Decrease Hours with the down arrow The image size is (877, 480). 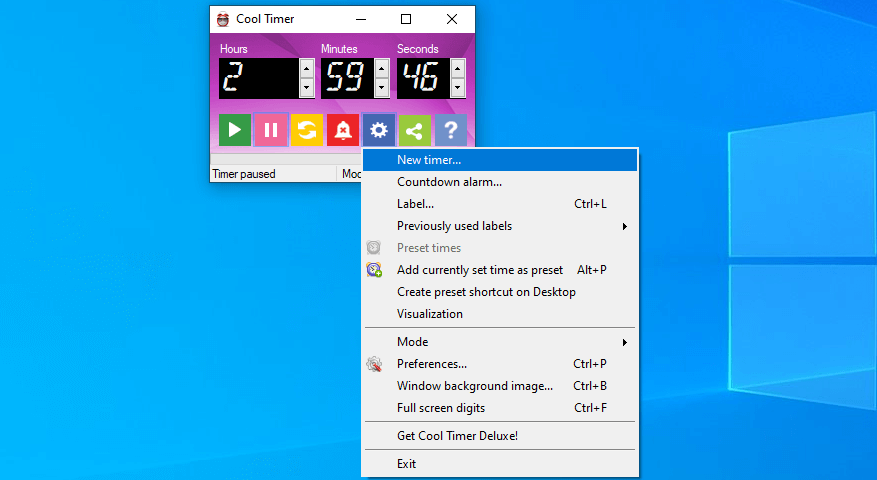(x=307, y=87)
